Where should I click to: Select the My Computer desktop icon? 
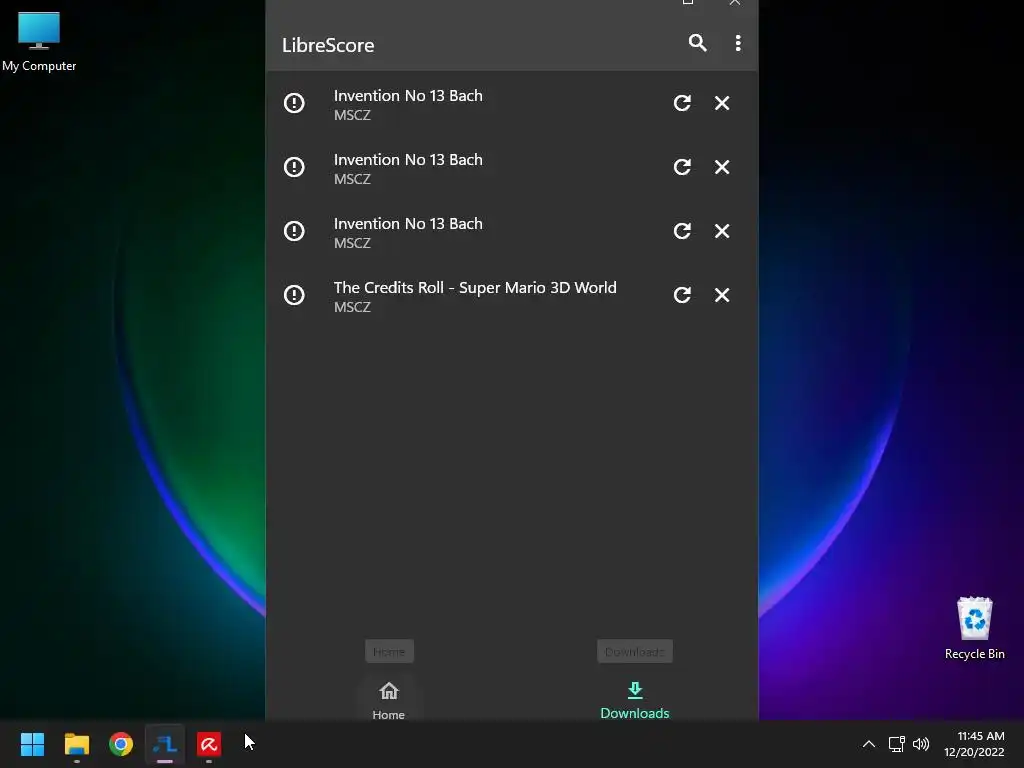[x=39, y=41]
